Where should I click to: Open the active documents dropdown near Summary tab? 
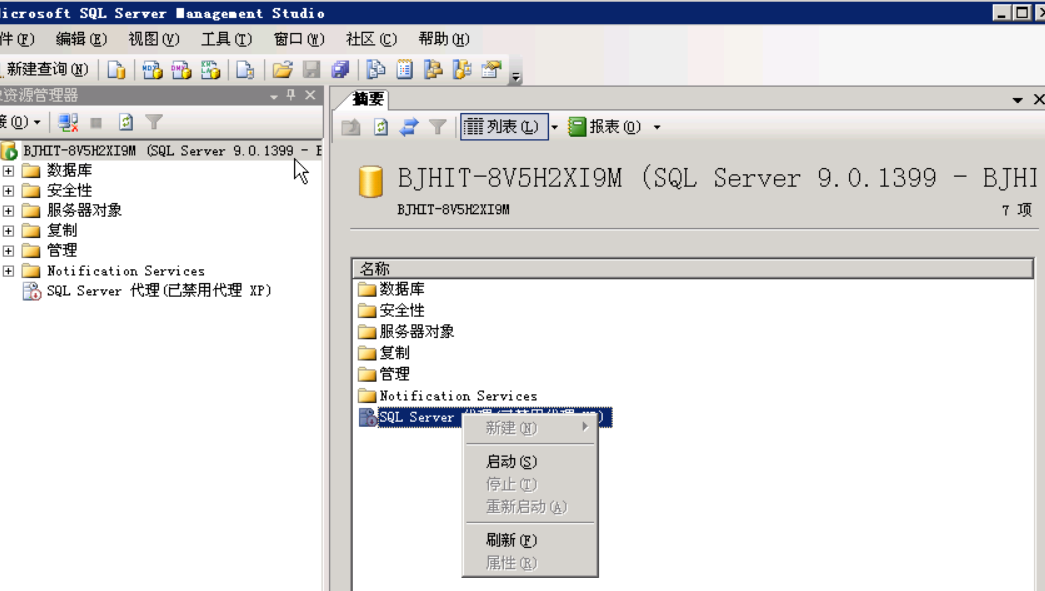1018,100
